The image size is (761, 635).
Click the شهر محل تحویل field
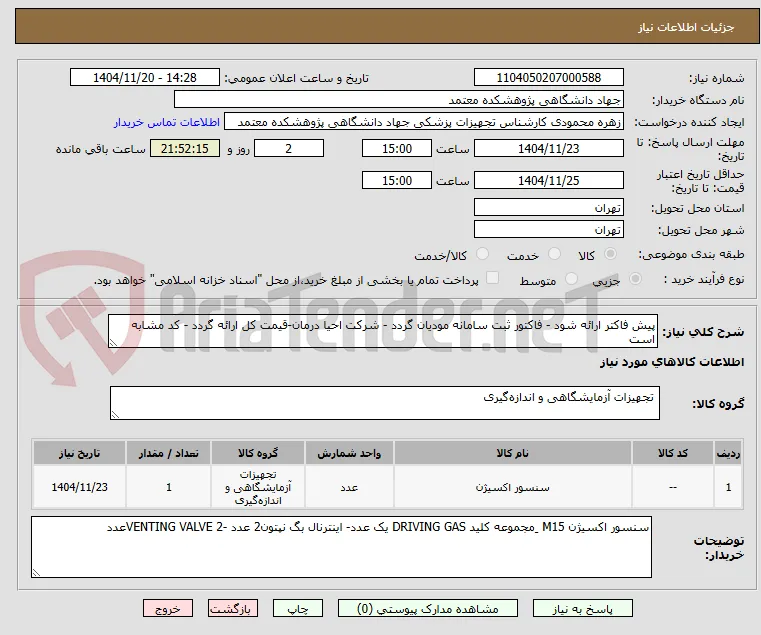click(548, 229)
